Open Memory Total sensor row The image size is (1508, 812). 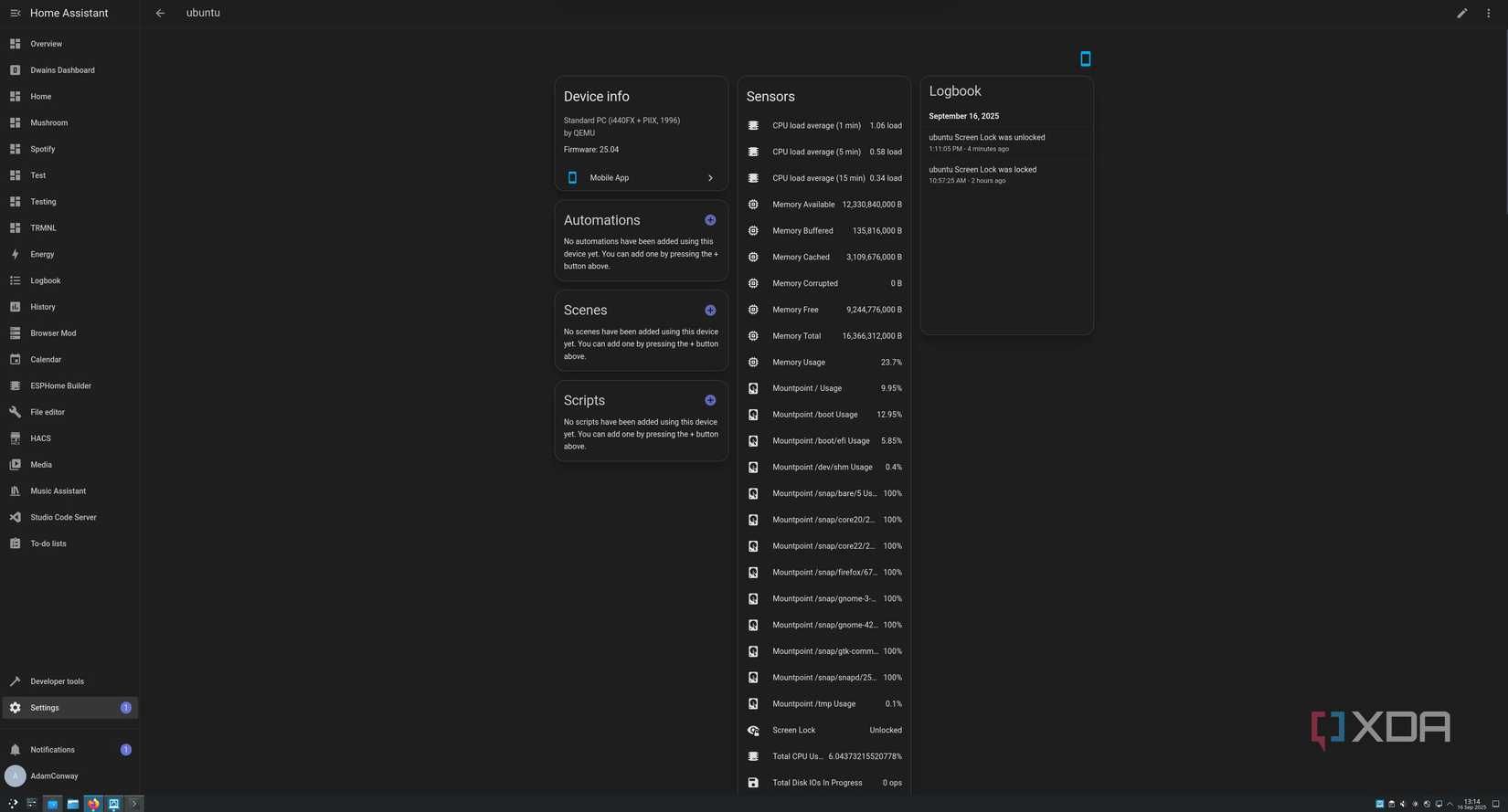pos(824,336)
